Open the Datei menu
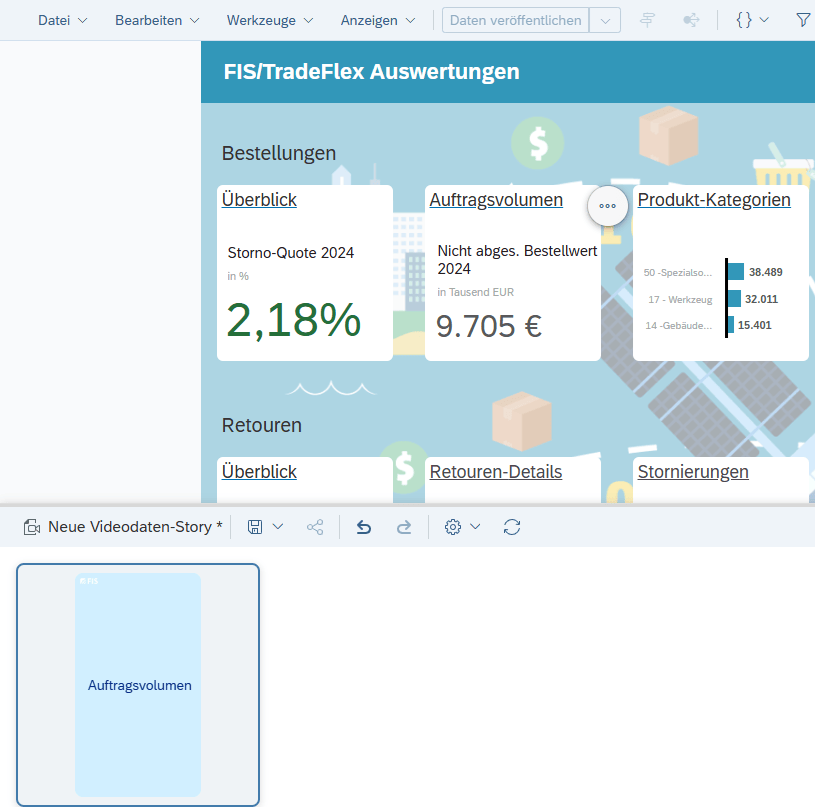The height and width of the screenshot is (810, 815). pos(62,20)
